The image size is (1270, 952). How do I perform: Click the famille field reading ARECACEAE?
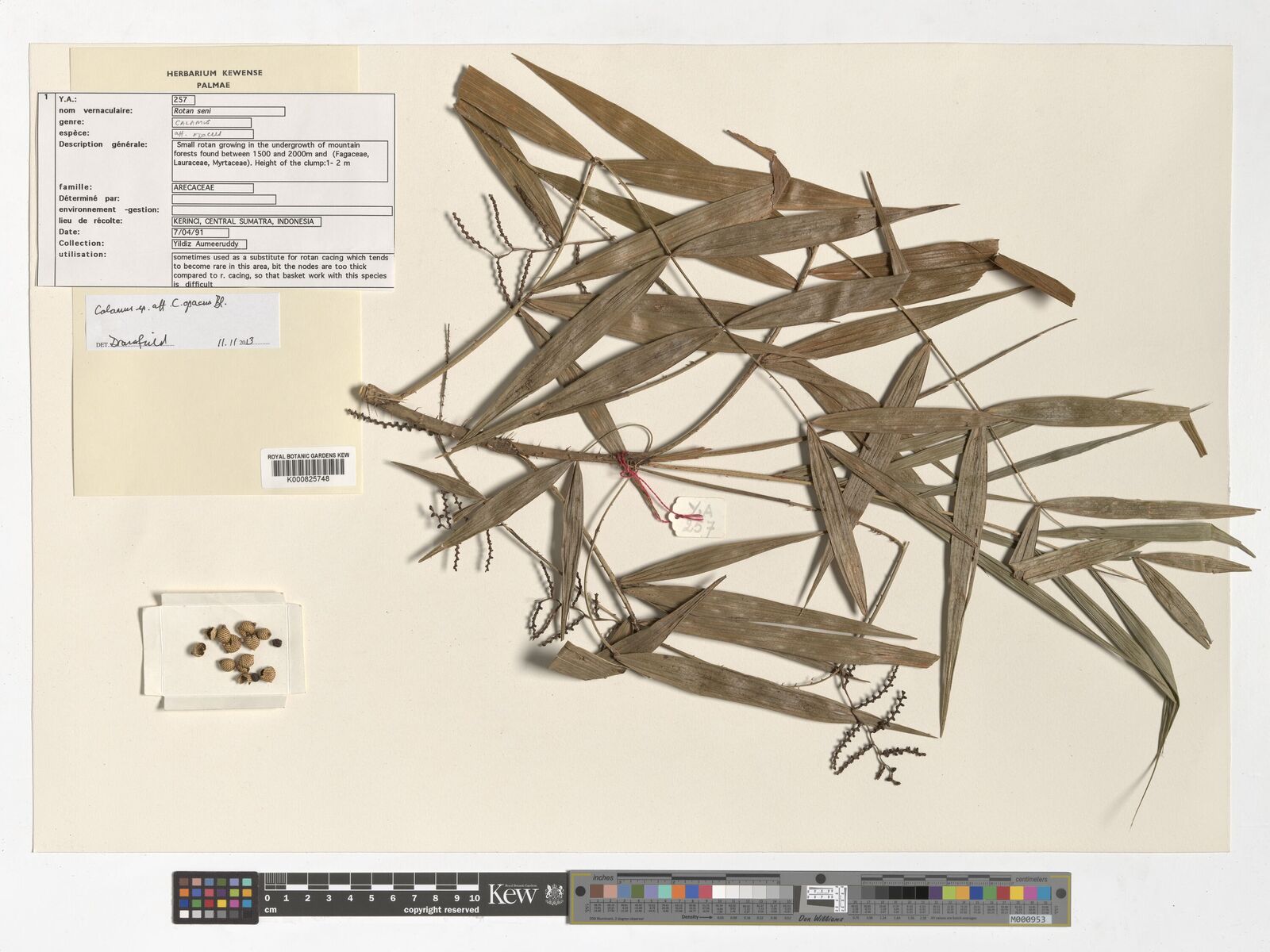213,188
